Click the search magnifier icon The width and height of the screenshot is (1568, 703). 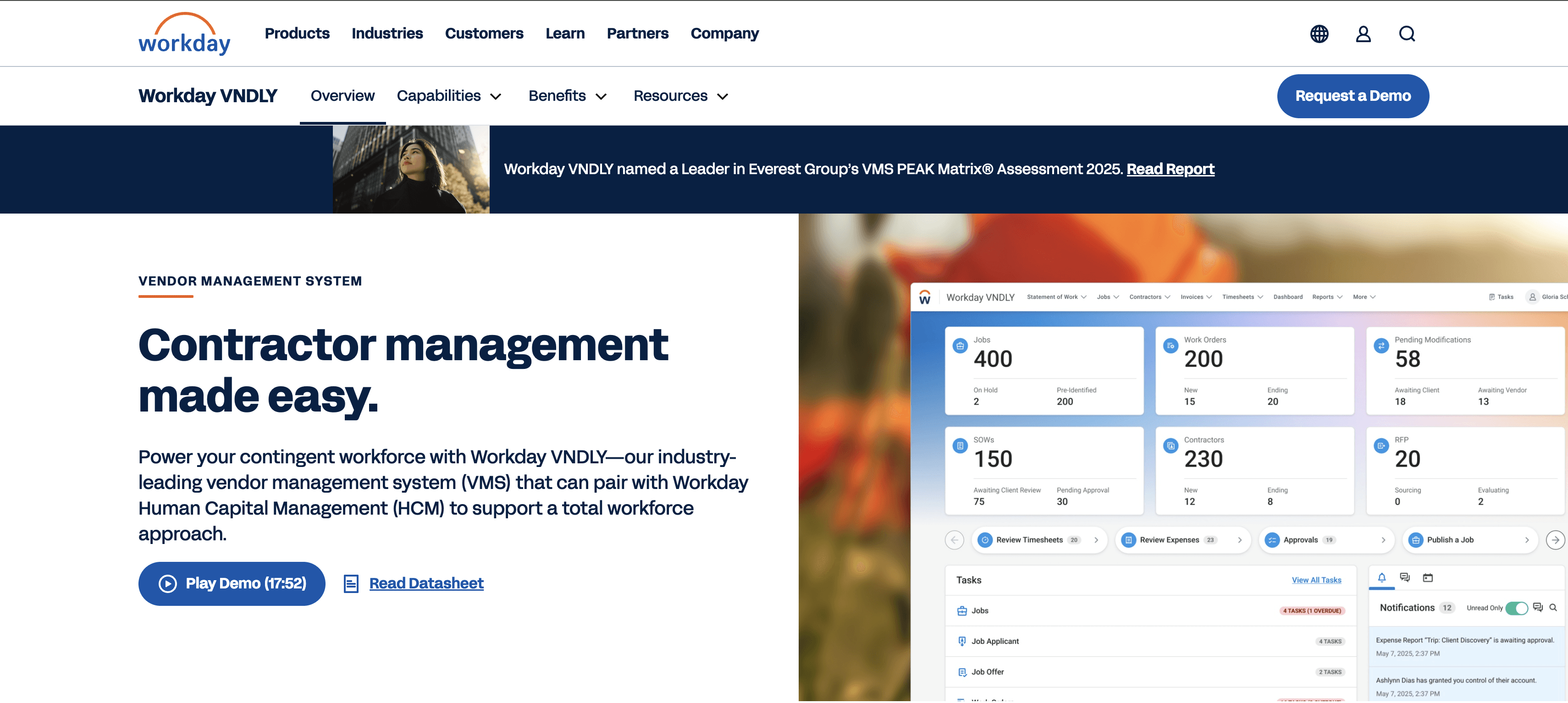pos(1407,33)
